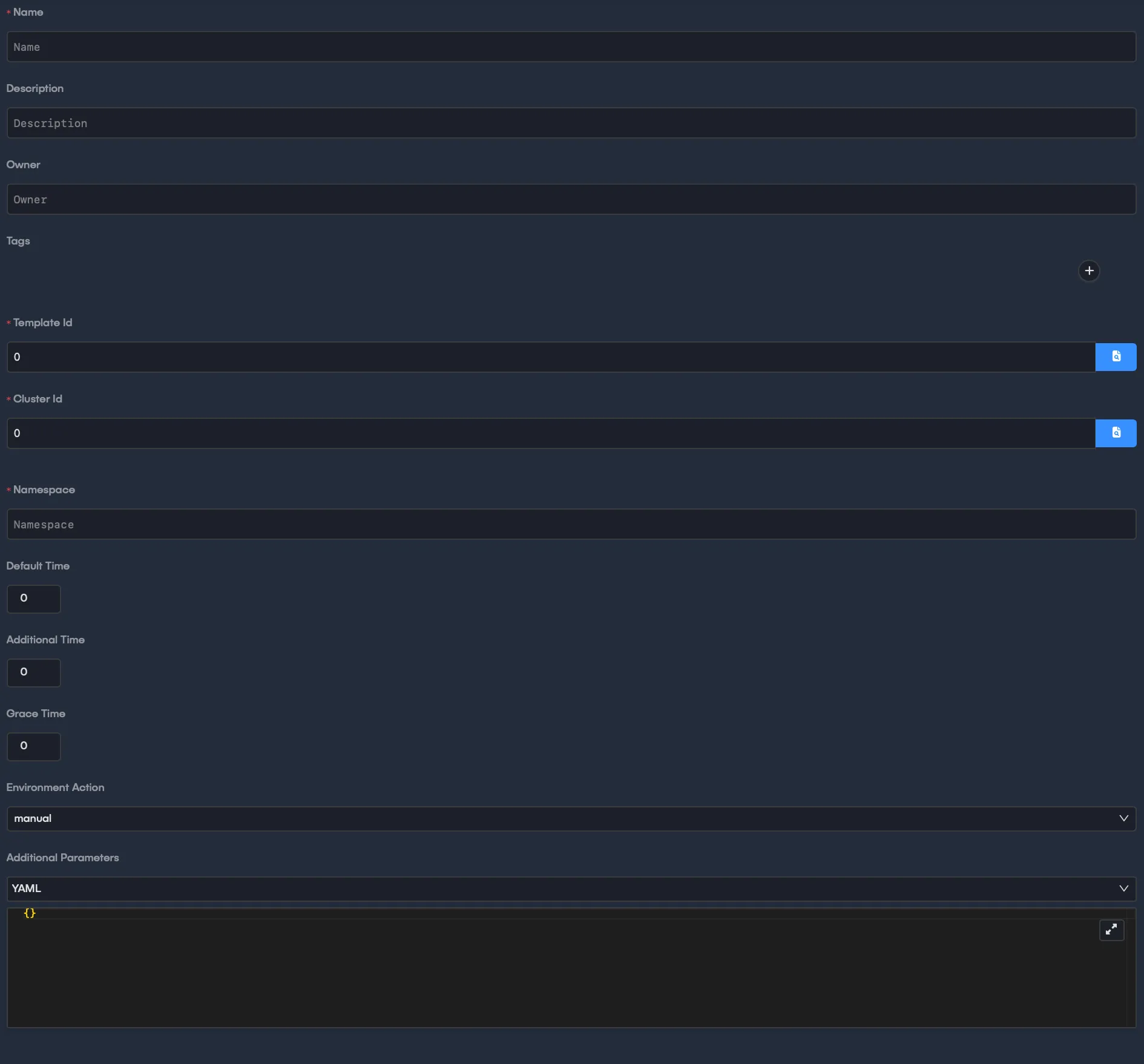Focus the Description input field

pyautogui.click(x=571, y=123)
